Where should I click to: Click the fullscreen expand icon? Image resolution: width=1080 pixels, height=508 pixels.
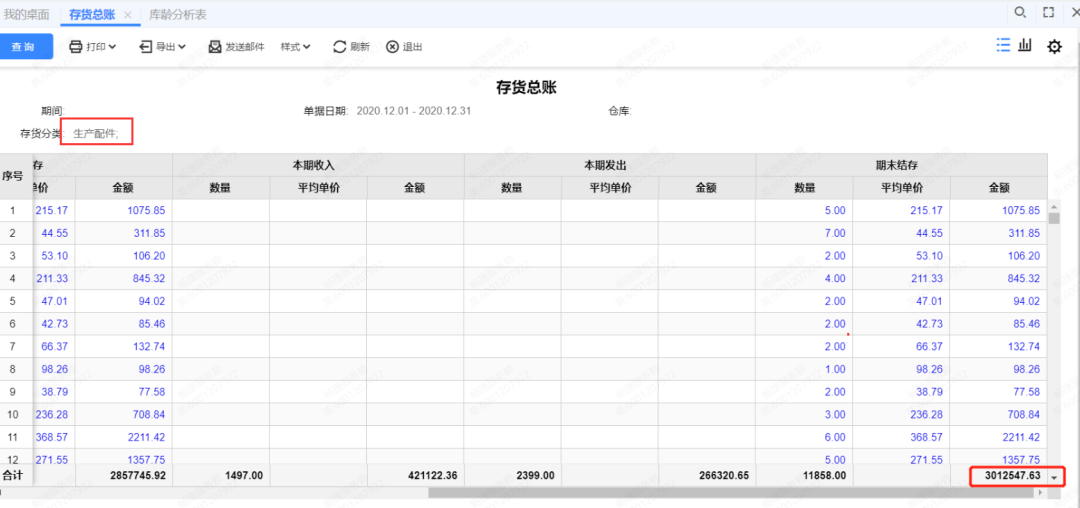pyautogui.click(x=1048, y=13)
